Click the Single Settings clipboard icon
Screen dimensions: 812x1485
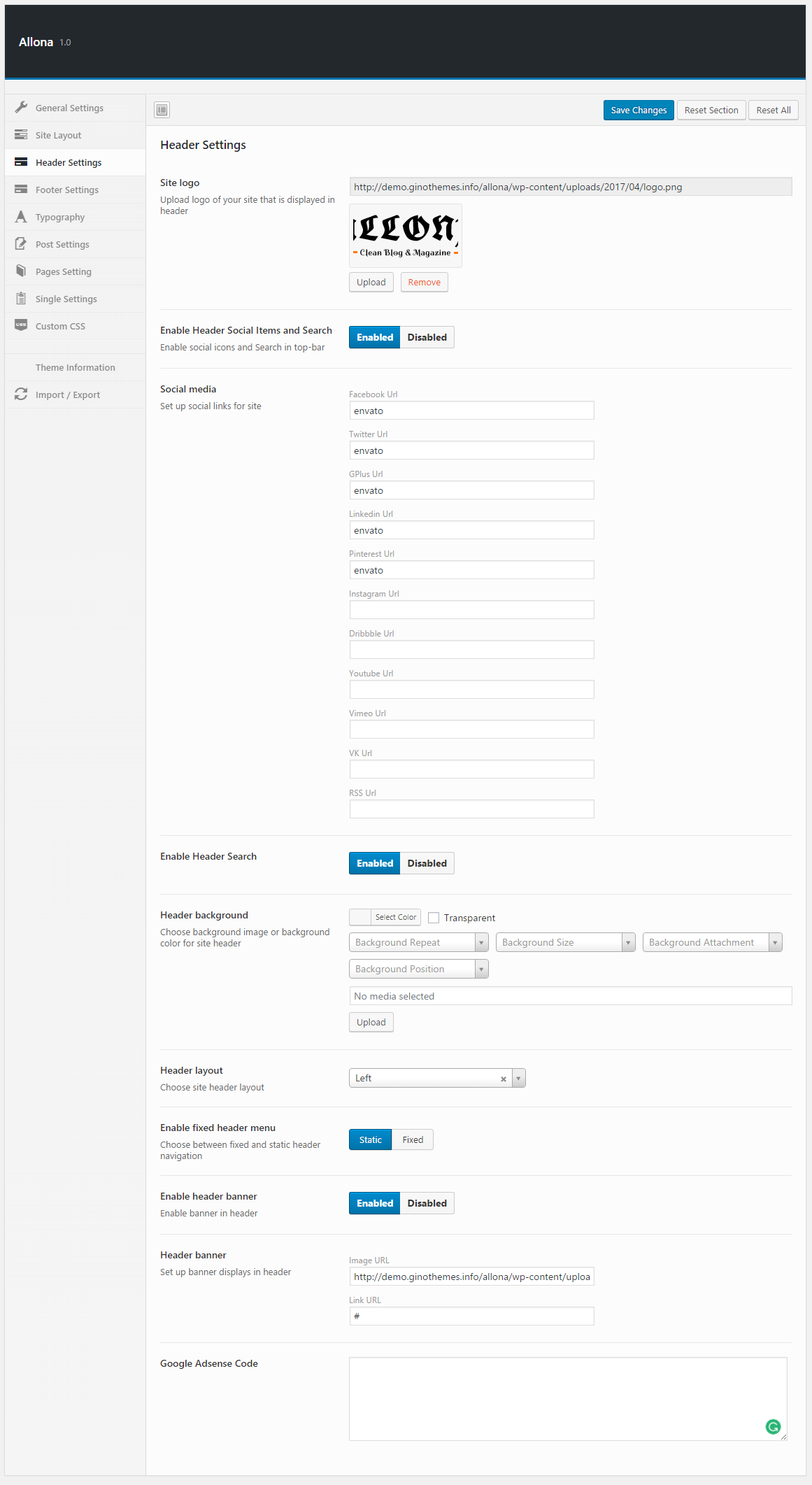click(21, 299)
